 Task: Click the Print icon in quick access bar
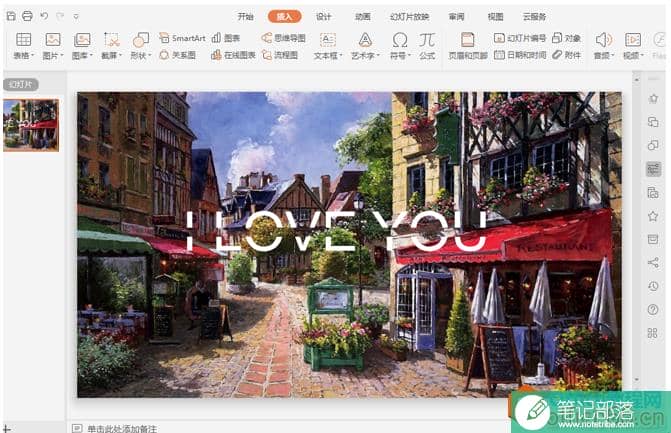click(x=27, y=16)
